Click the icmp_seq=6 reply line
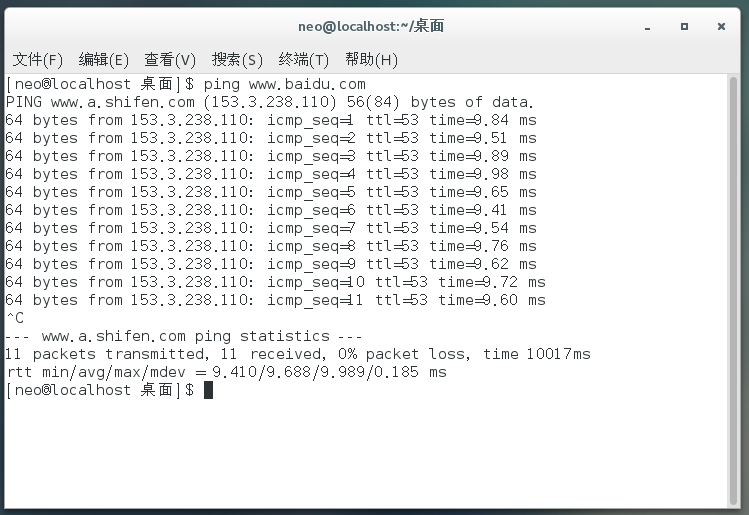Image resolution: width=749 pixels, height=515 pixels. (270, 210)
